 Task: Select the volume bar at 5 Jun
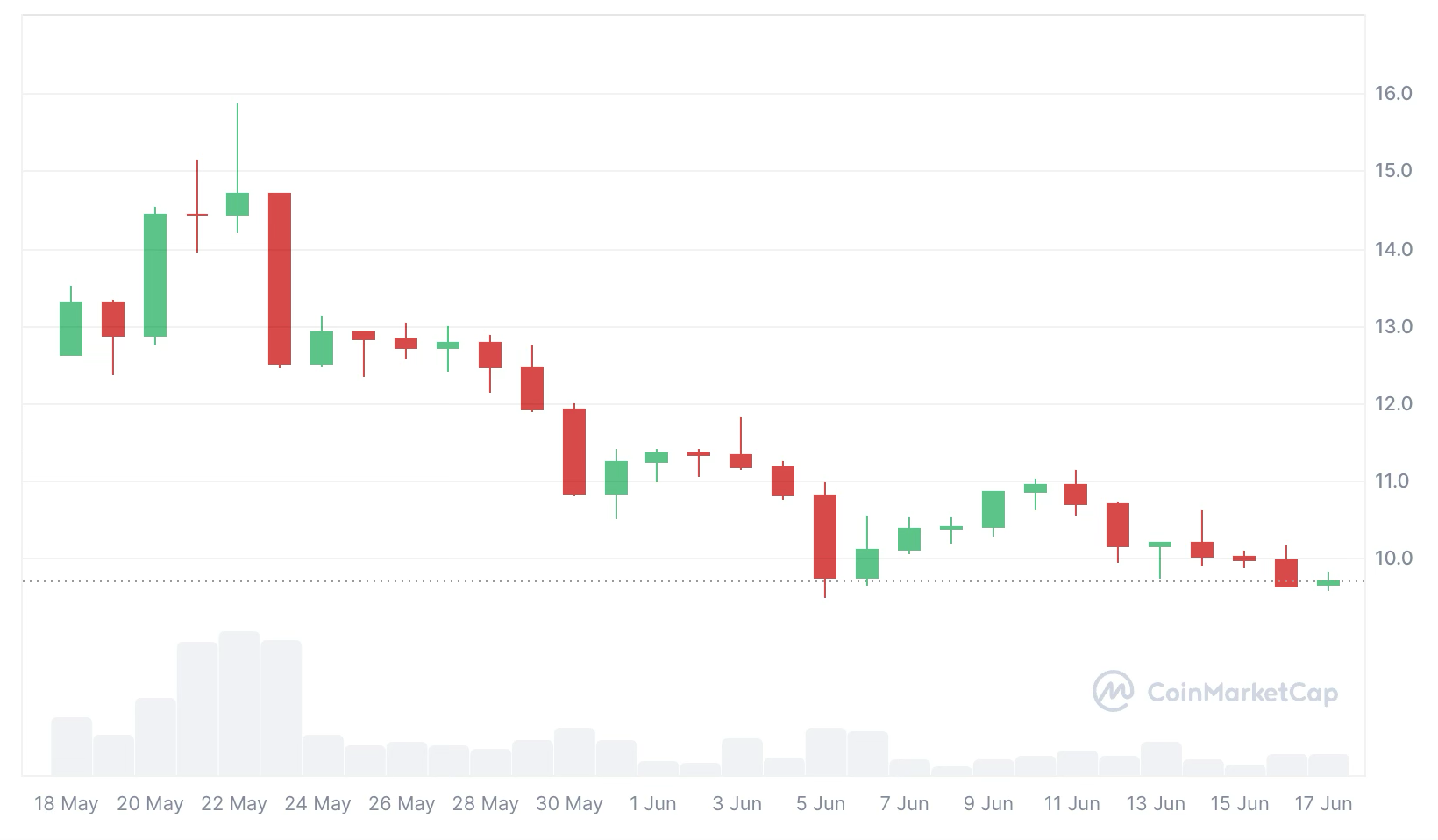pos(826,751)
